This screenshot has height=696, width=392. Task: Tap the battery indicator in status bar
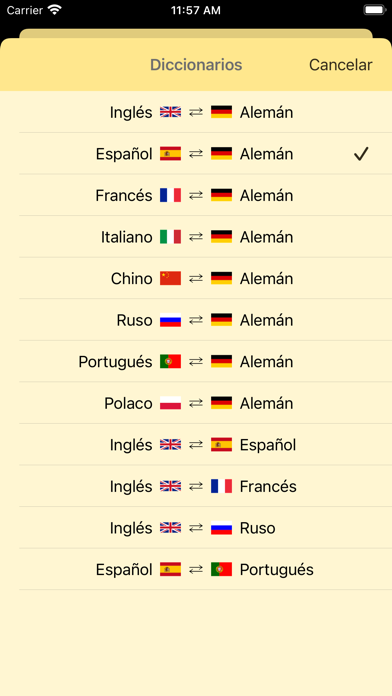(x=374, y=10)
